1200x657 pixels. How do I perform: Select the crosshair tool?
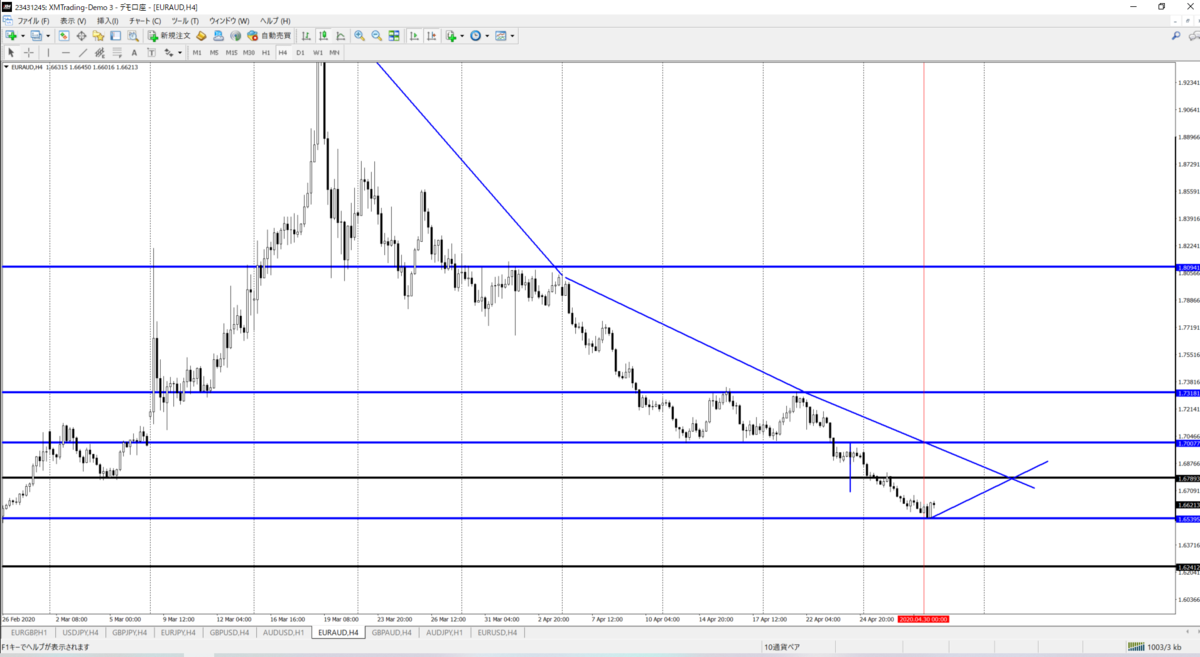click(x=28, y=52)
